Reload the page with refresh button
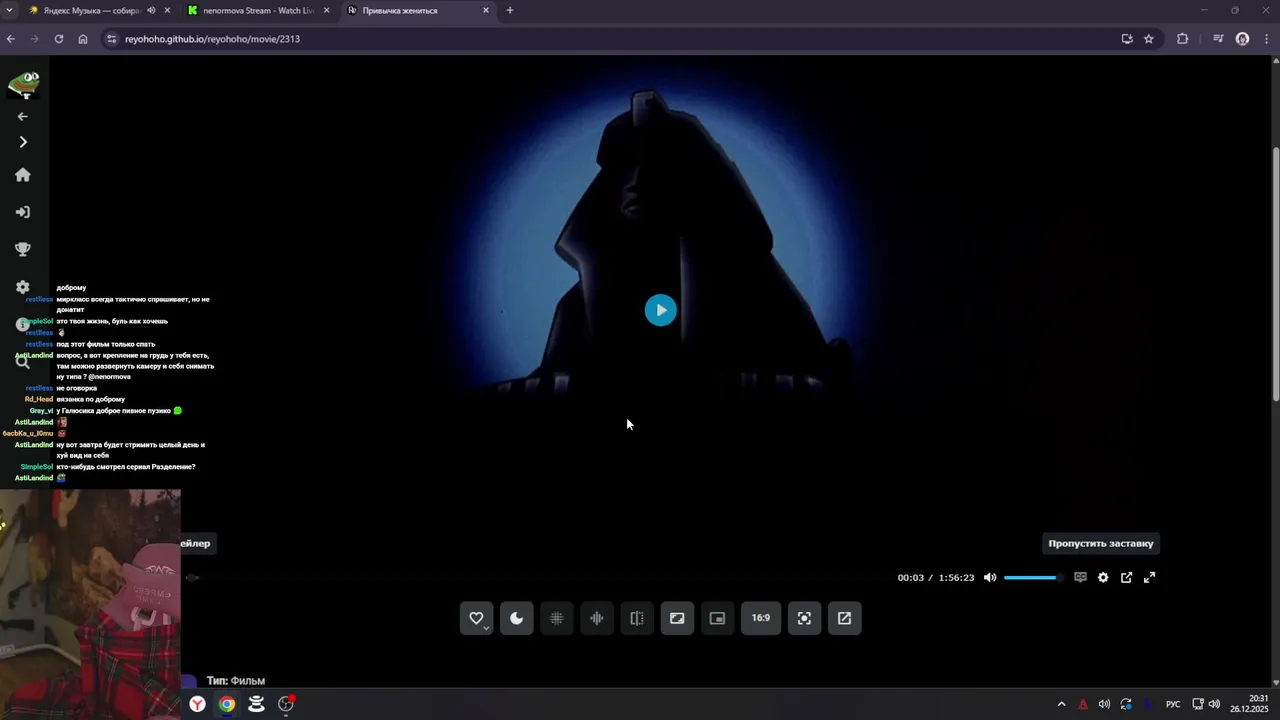This screenshot has width=1280, height=720. pyautogui.click(x=59, y=39)
